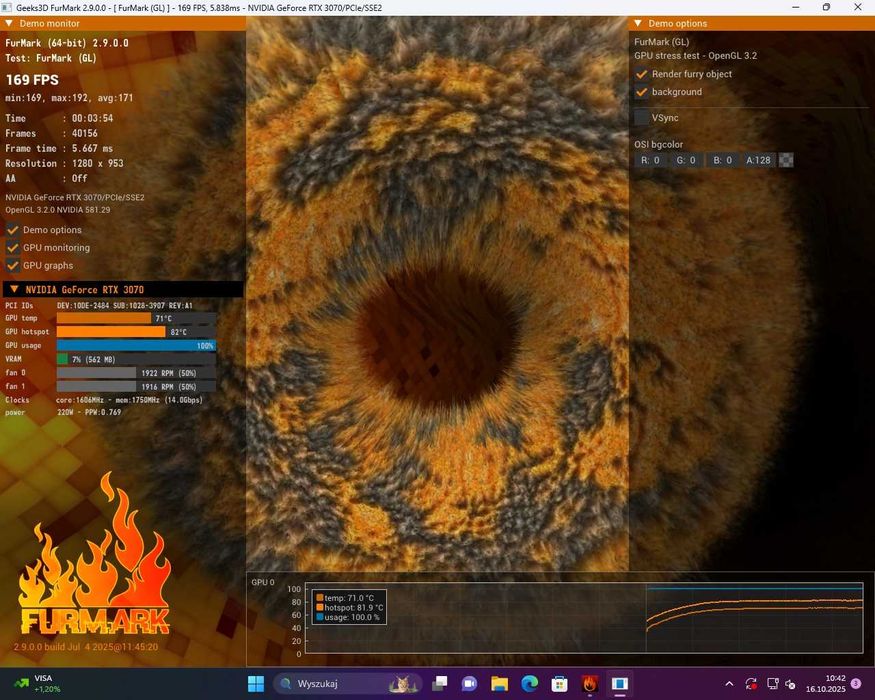The height and width of the screenshot is (700, 875).
Task: Click the fan 0 RPM bar
Action: 136,372
